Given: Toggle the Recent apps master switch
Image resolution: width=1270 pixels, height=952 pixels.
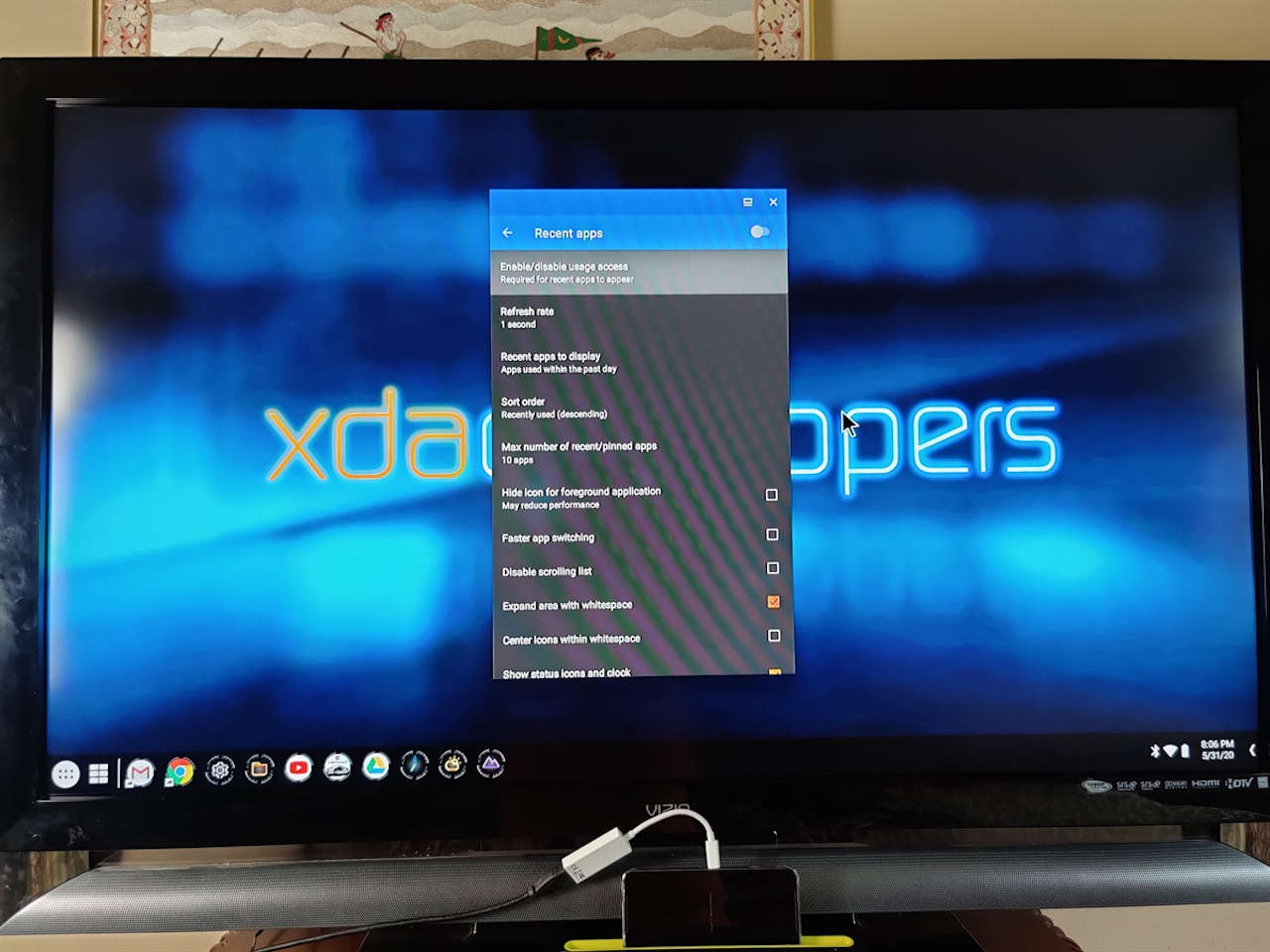Looking at the screenshot, I should (x=760, y=231).
